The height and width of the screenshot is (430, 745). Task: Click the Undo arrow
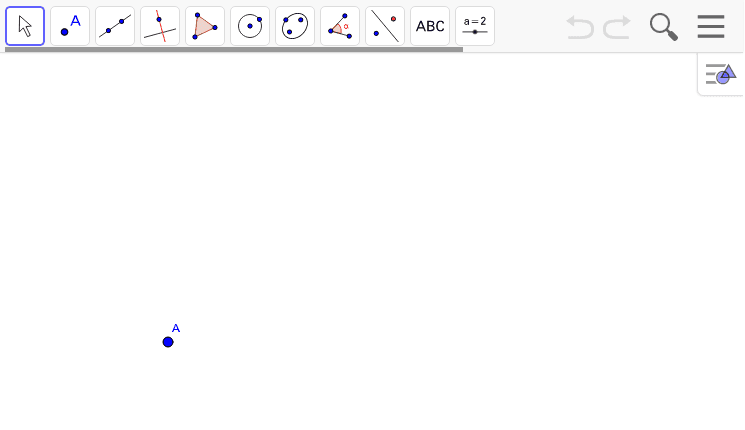tap(580, 27)
